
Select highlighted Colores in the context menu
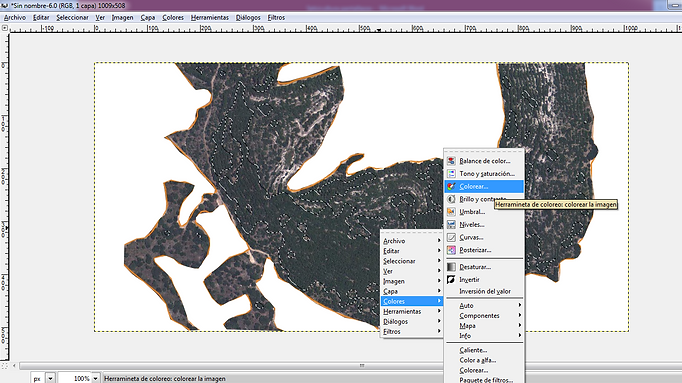411,301
